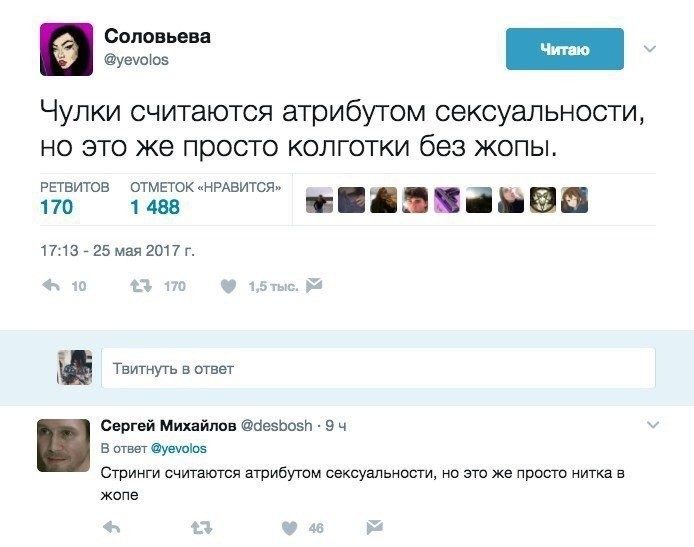Open Соловьева's profile avatar
Screen dimensions: 694x547
(x=66, y=49)
